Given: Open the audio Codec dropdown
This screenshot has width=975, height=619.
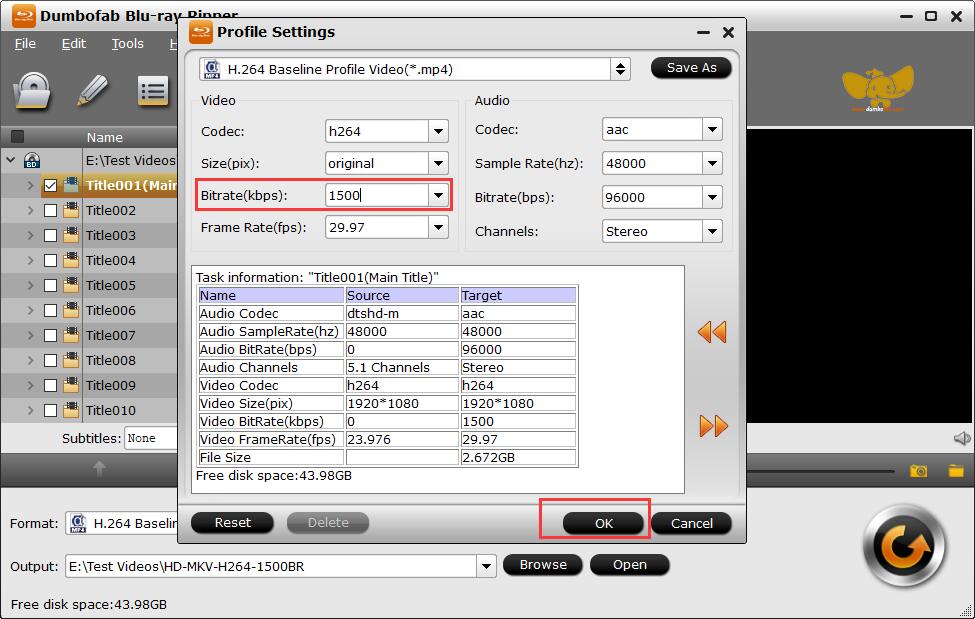Looking at the screenshot, I should [713, 129].
